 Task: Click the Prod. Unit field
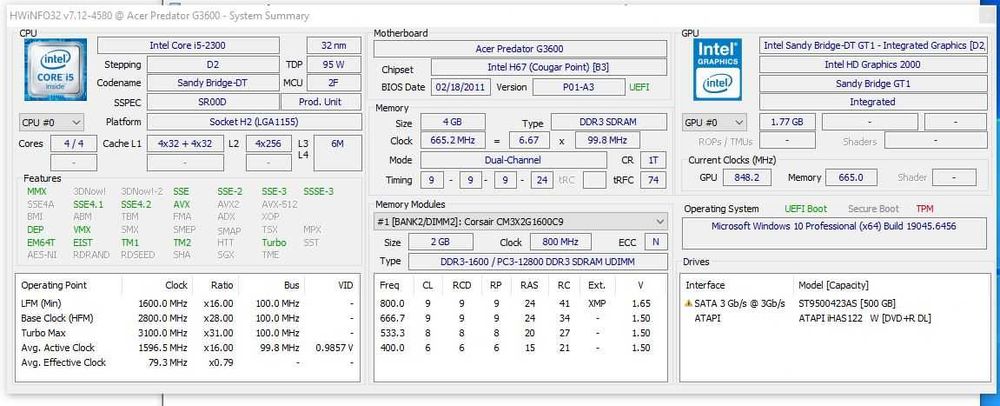coord(321,102)
